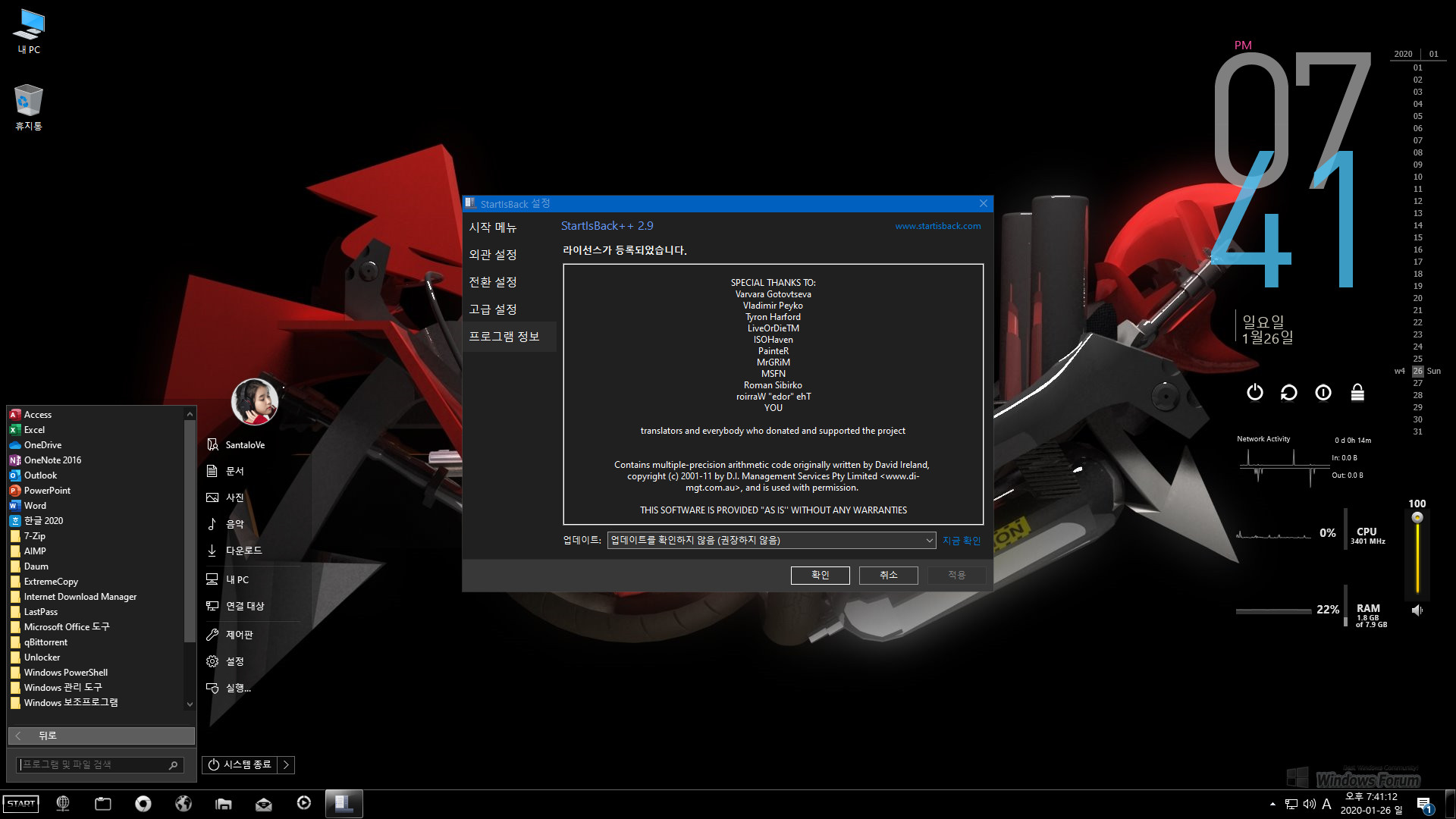1456x819 pixels.
Task: Expand the LastPass folder in start menu
Action: (x=96, y=612)
